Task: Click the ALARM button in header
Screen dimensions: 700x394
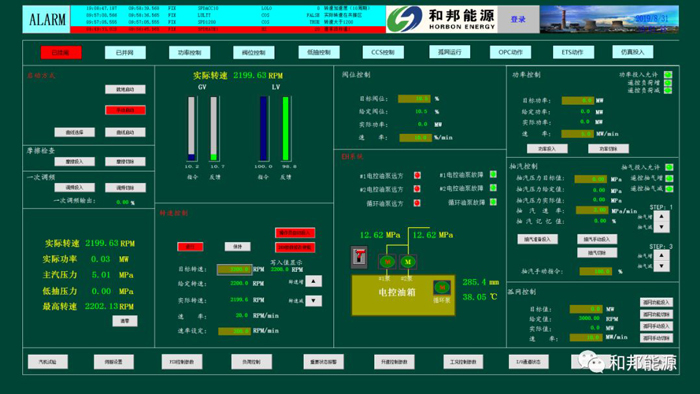Action: [x=46, y=19]
